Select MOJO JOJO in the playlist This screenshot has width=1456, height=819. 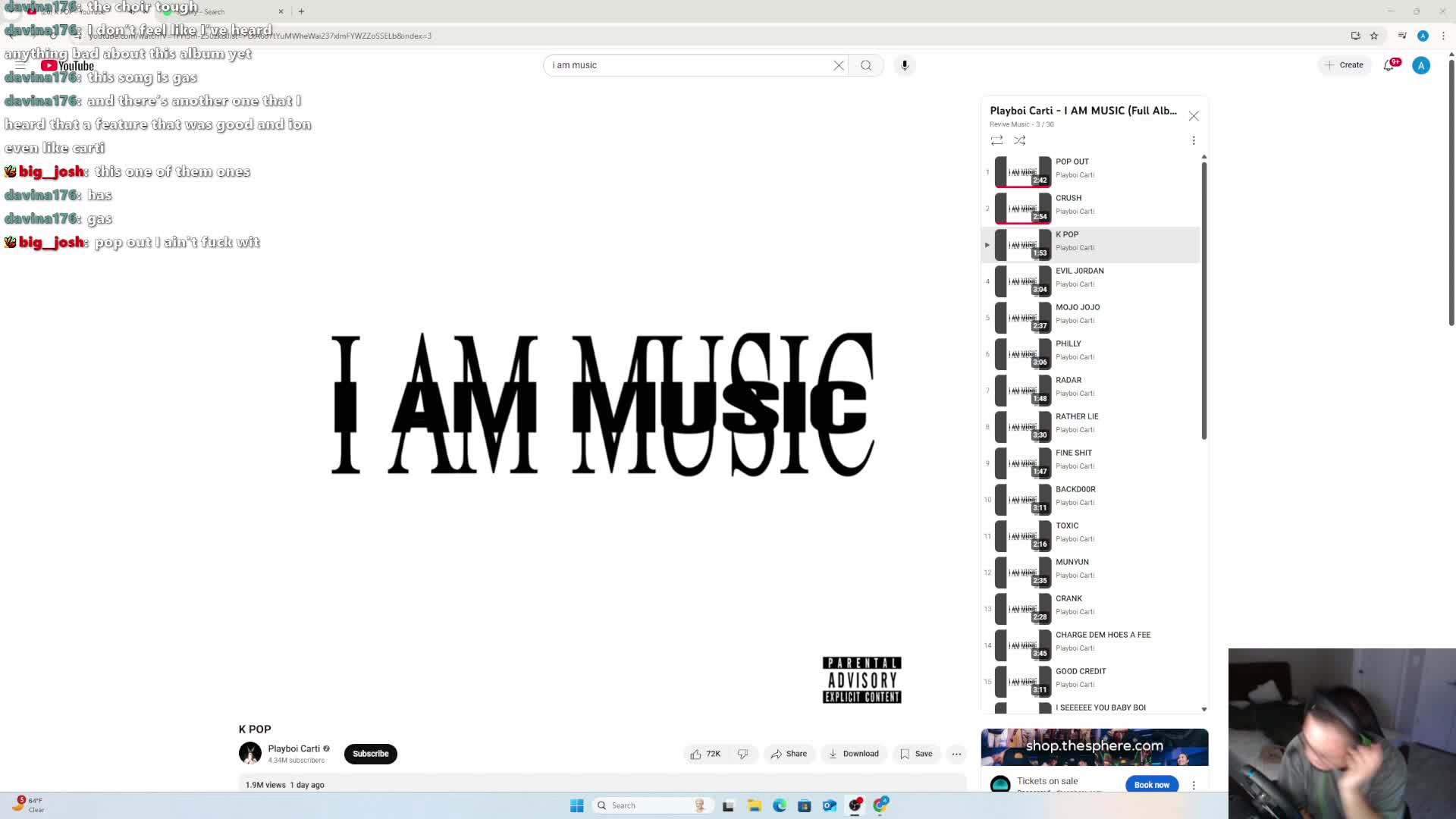pyautogui.click(x=1091, y=318)
